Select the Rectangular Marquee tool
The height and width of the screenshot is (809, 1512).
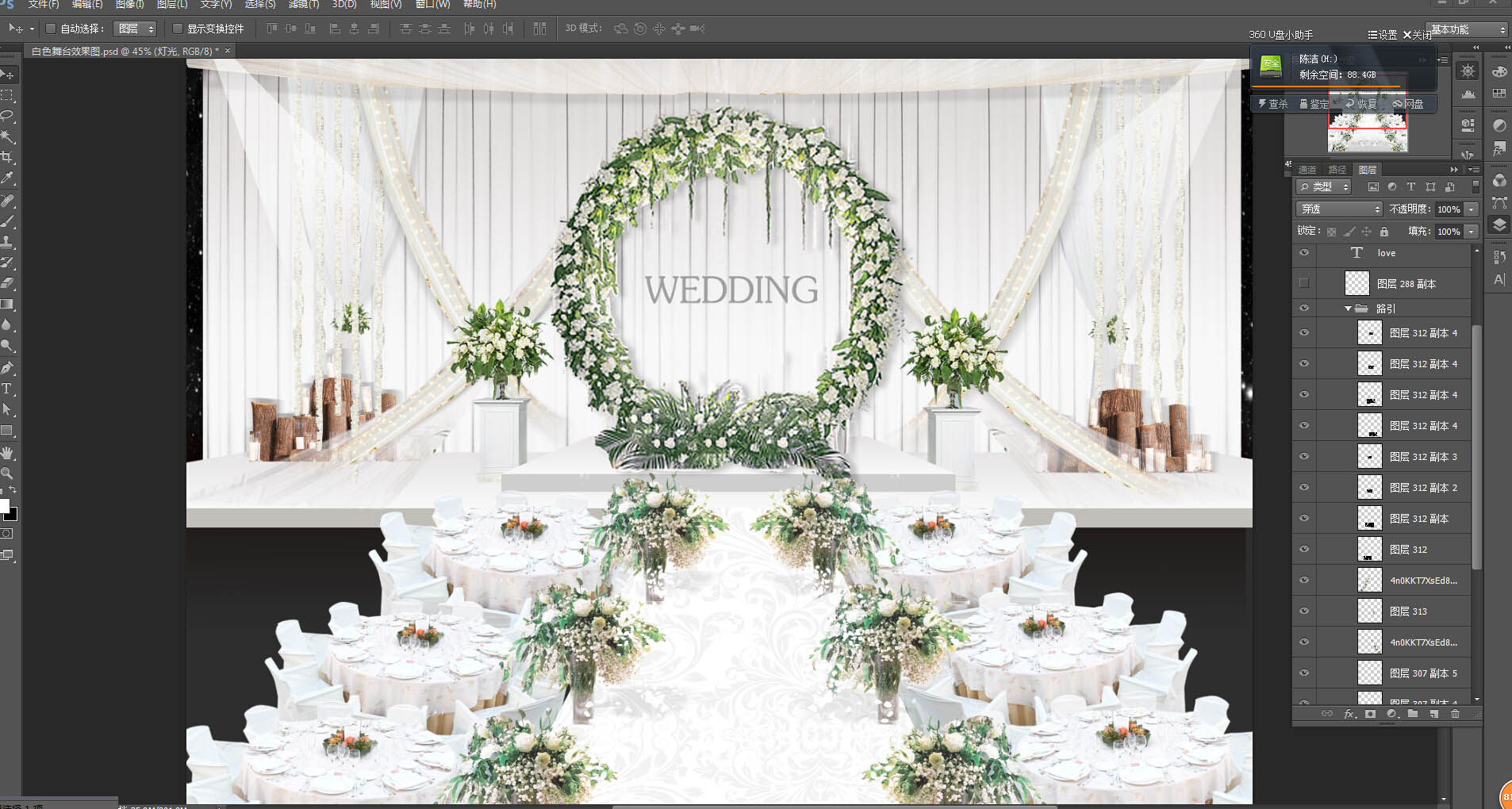pyautogui.click(x=7, y=95)
